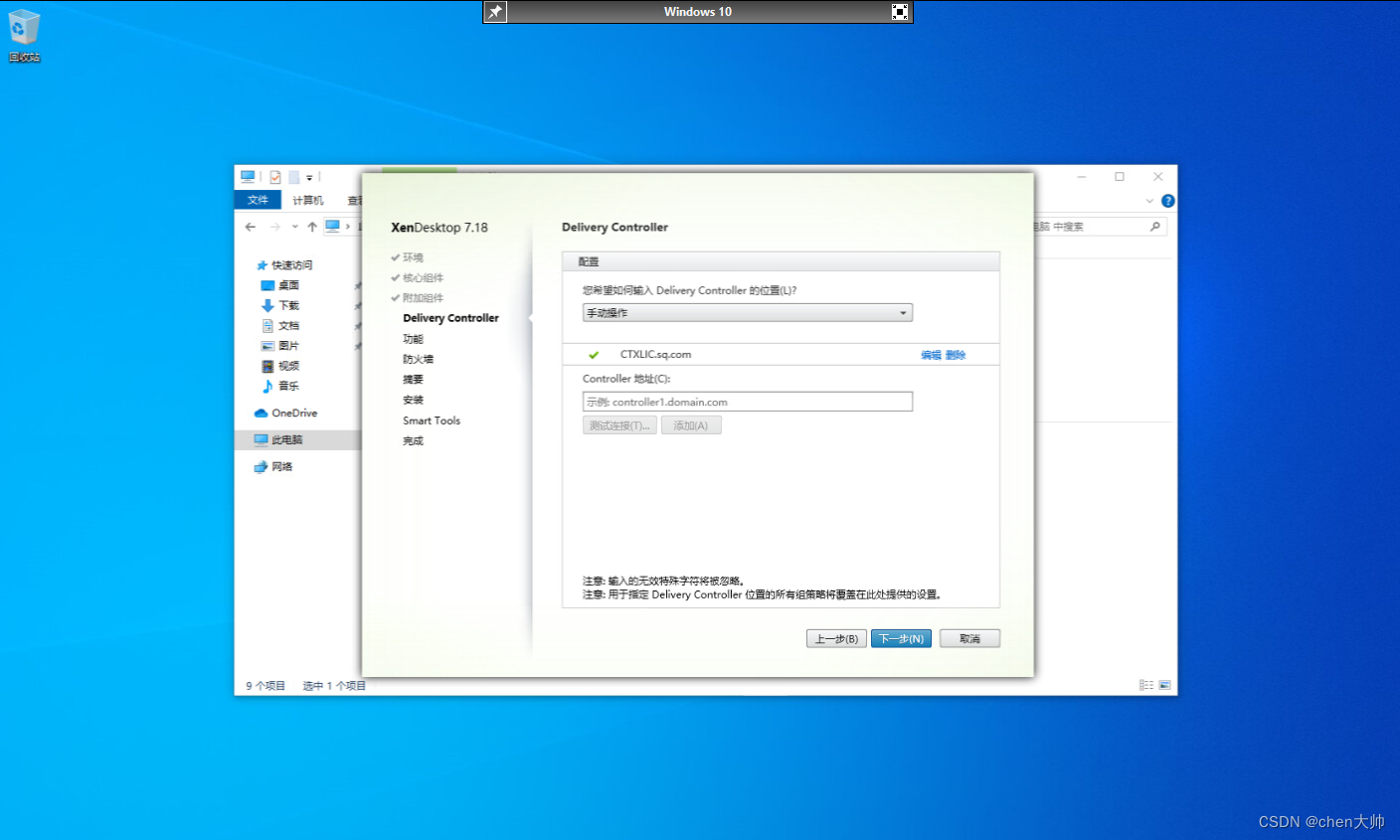The image size is (1400, 840).
Task: Close the File Explorer window
Action: click(1158, 177)
